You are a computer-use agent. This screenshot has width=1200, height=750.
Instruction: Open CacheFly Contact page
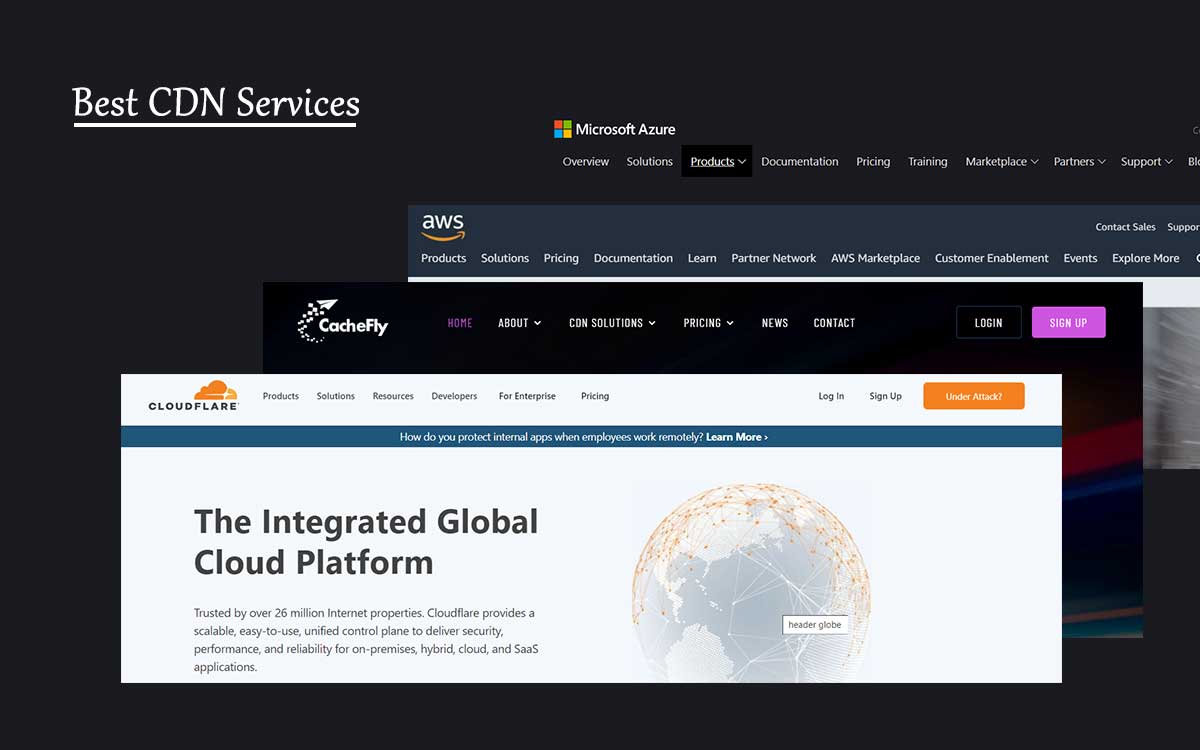click(x=834, y=323)
